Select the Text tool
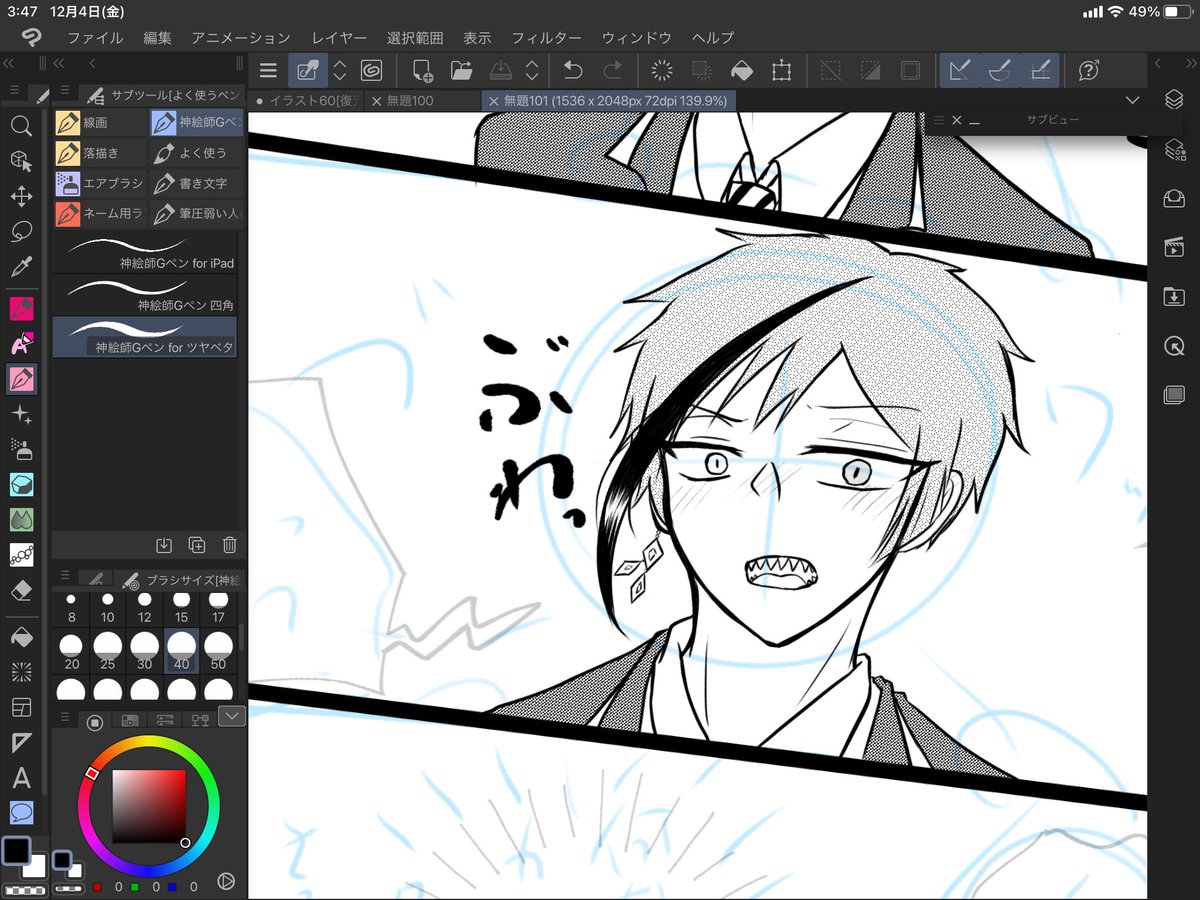The height and width of the screenshot is (900, 1200). pos(21,778)
